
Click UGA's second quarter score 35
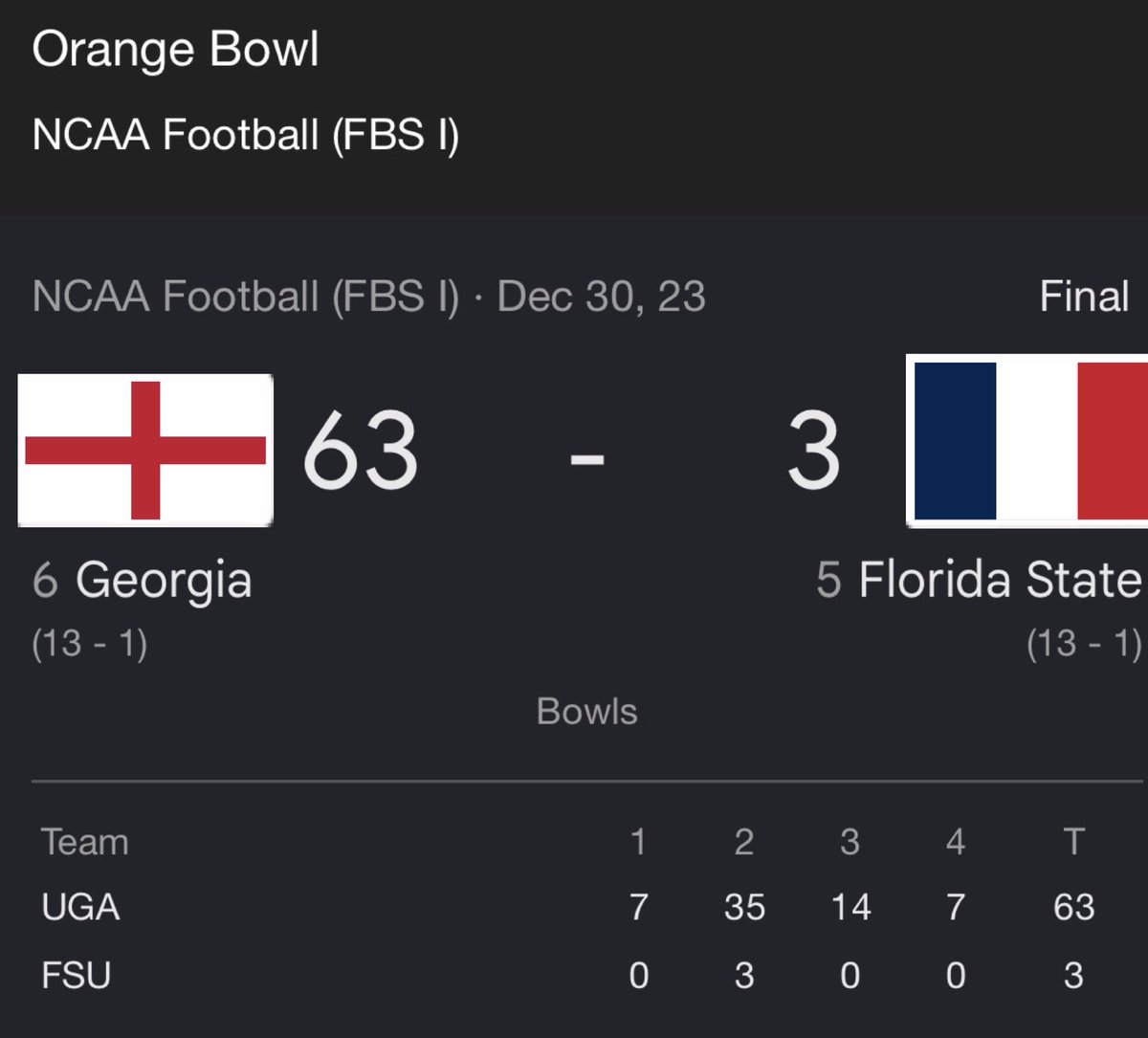pyautogui.click(x=744, y=907)
